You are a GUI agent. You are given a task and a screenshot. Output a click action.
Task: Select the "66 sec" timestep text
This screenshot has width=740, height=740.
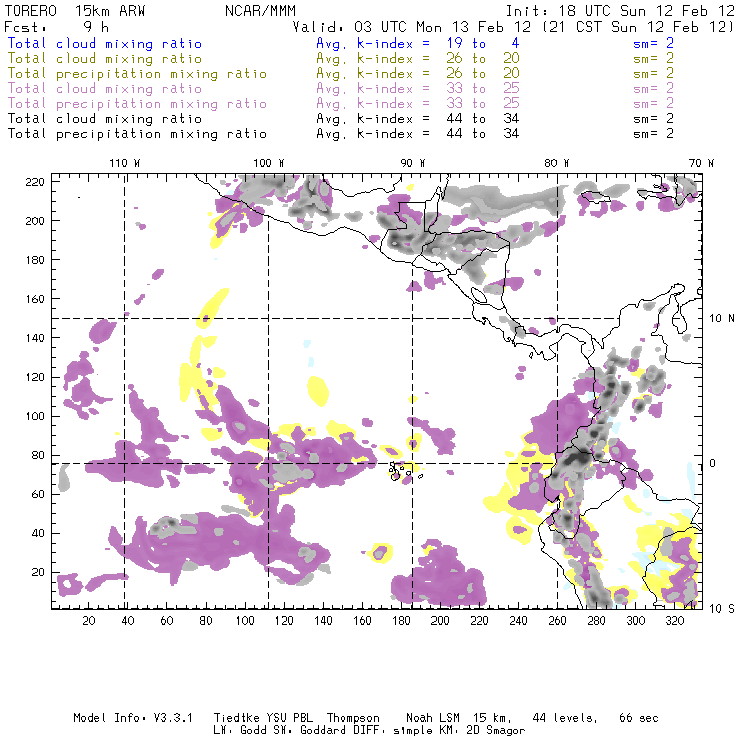[x=639, y=718]
